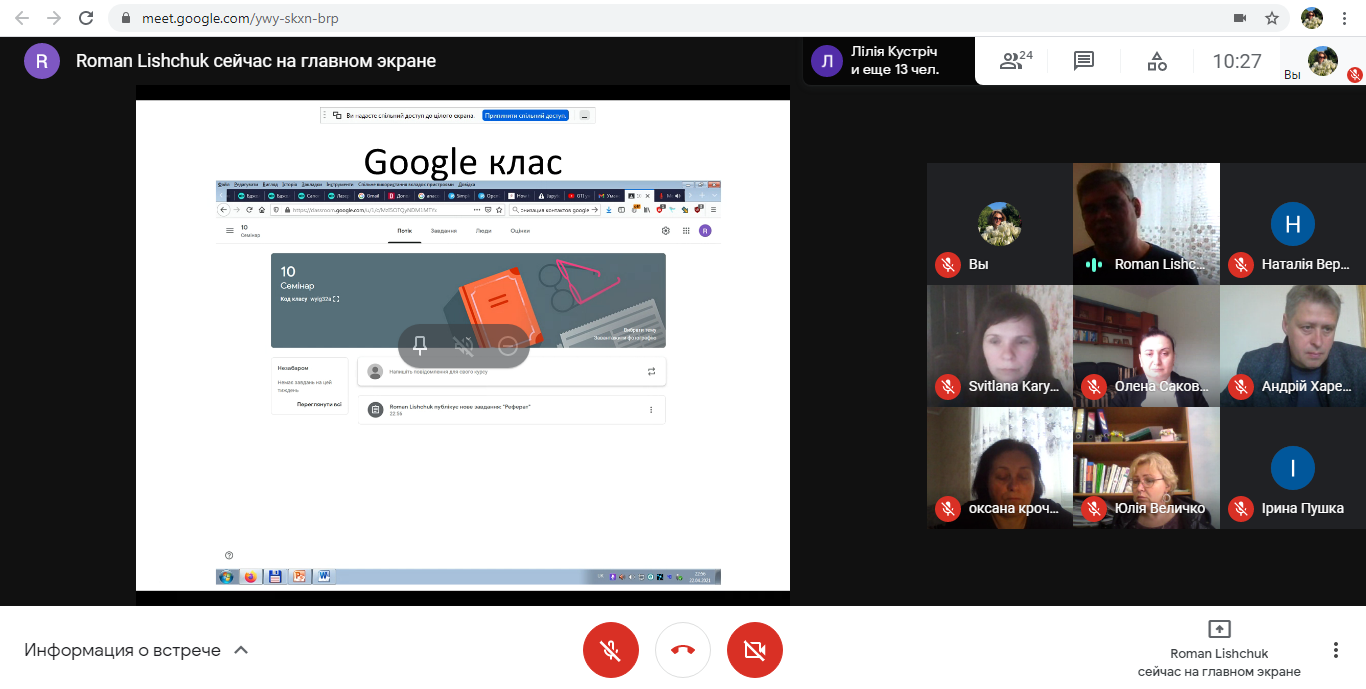Click the muted mic icon on Олена's tile

(x=1094, y=386)
